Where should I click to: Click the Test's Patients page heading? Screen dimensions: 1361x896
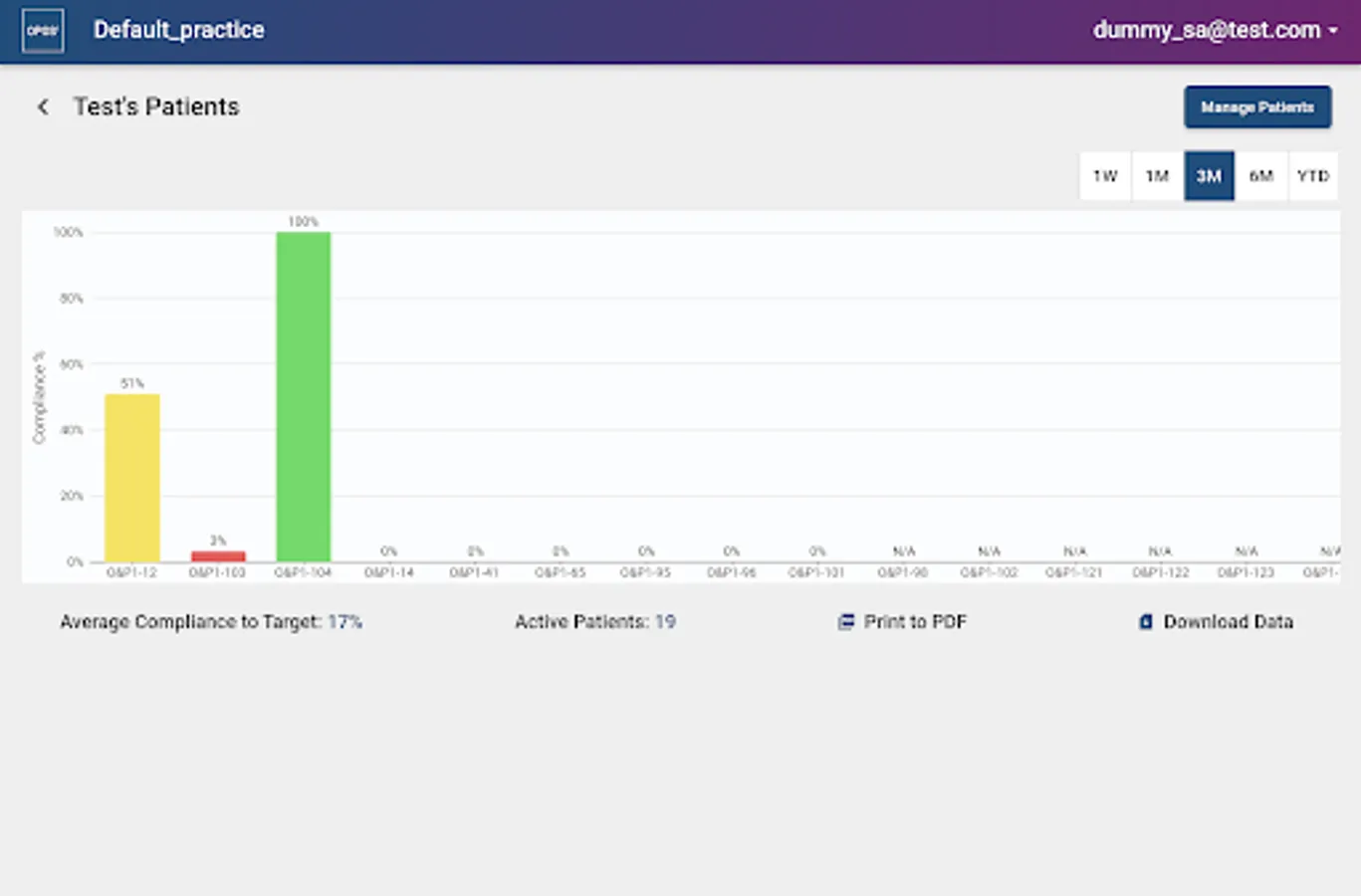click(156, 107)
